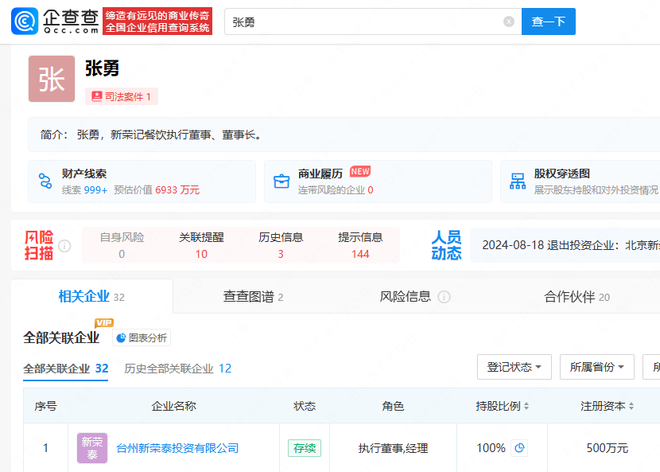The height and width of the screenshot is (472, 660).
Task: Click the 序号 column header
Action: [x=45, y=406]
